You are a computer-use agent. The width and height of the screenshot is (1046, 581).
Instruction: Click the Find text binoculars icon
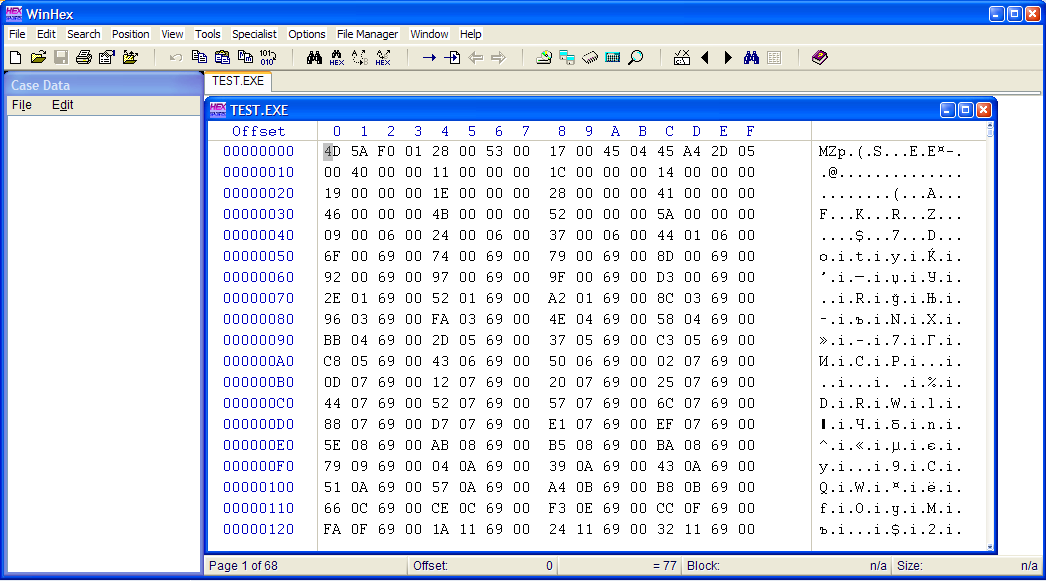[x=314, y=57]
